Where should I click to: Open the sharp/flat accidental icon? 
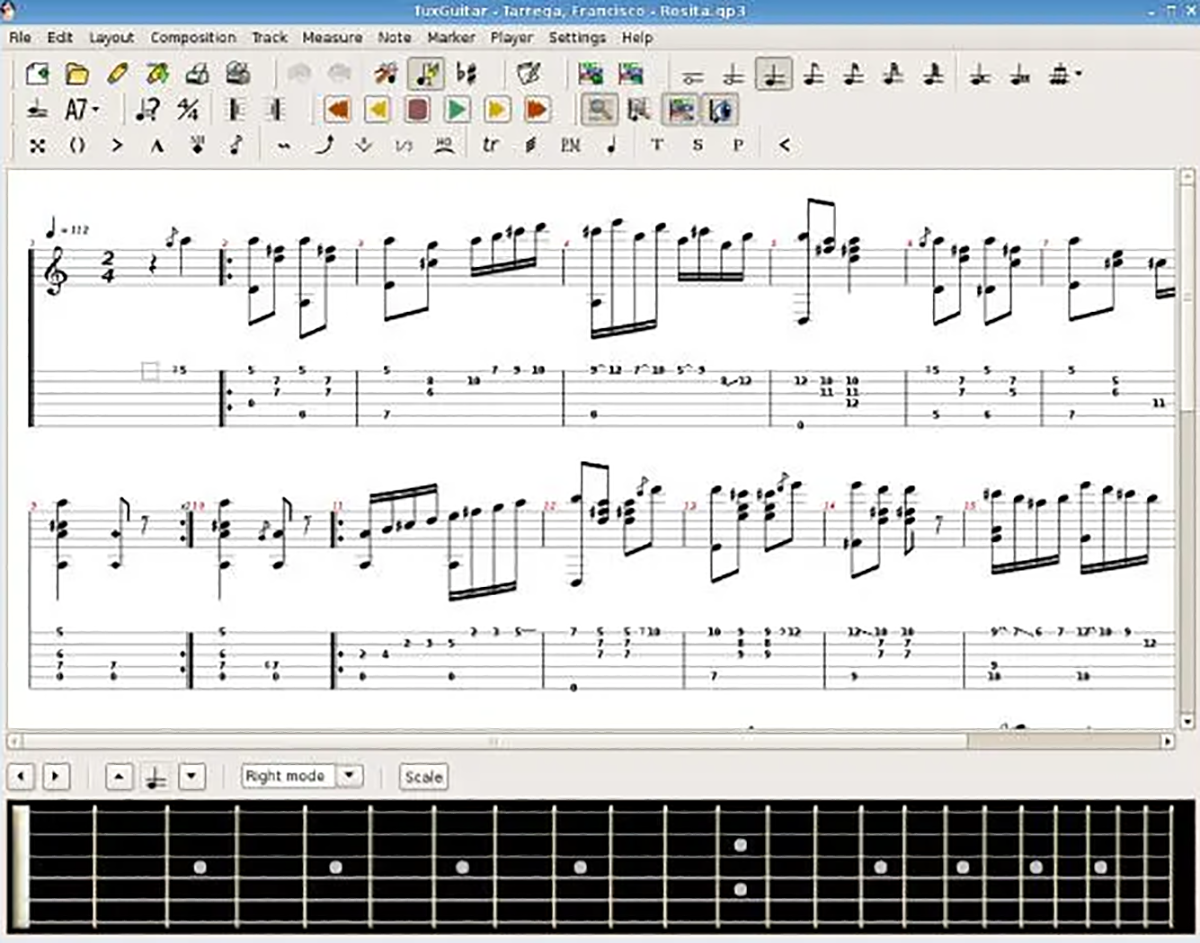466,74
